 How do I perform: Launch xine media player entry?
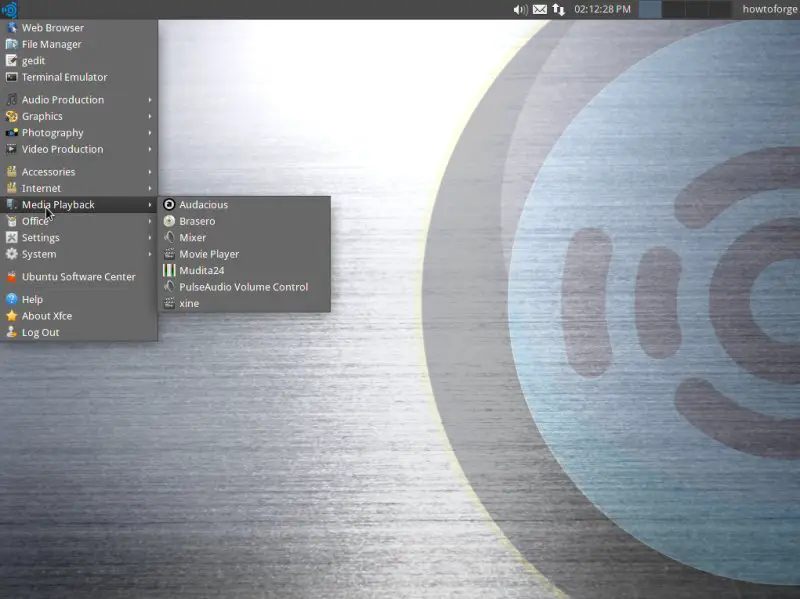tap(244, 303)
